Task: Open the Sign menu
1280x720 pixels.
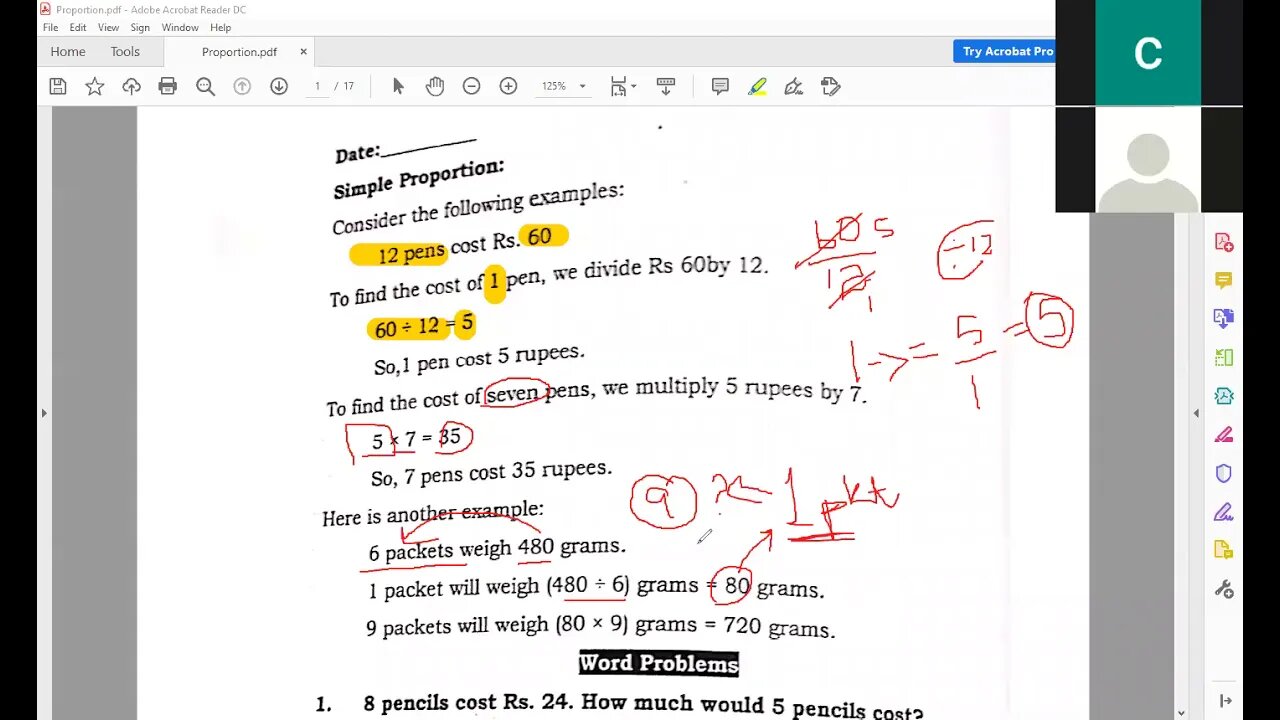Action: pyautogui.click(x=140, y=28)
